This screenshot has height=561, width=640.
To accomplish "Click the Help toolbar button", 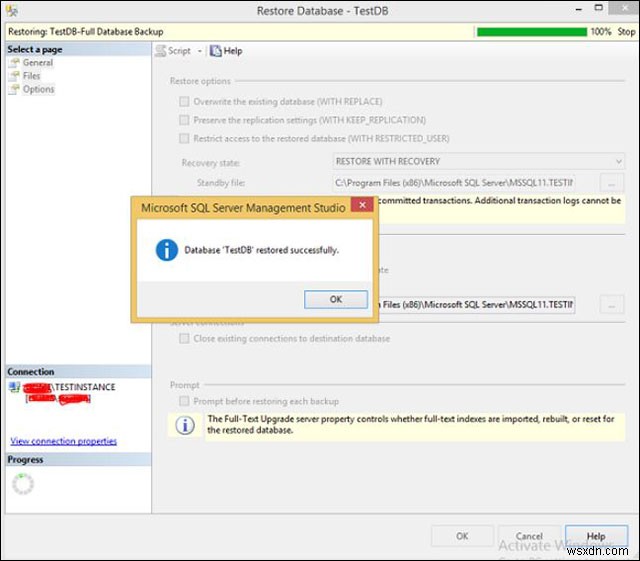I will [226, 51].
